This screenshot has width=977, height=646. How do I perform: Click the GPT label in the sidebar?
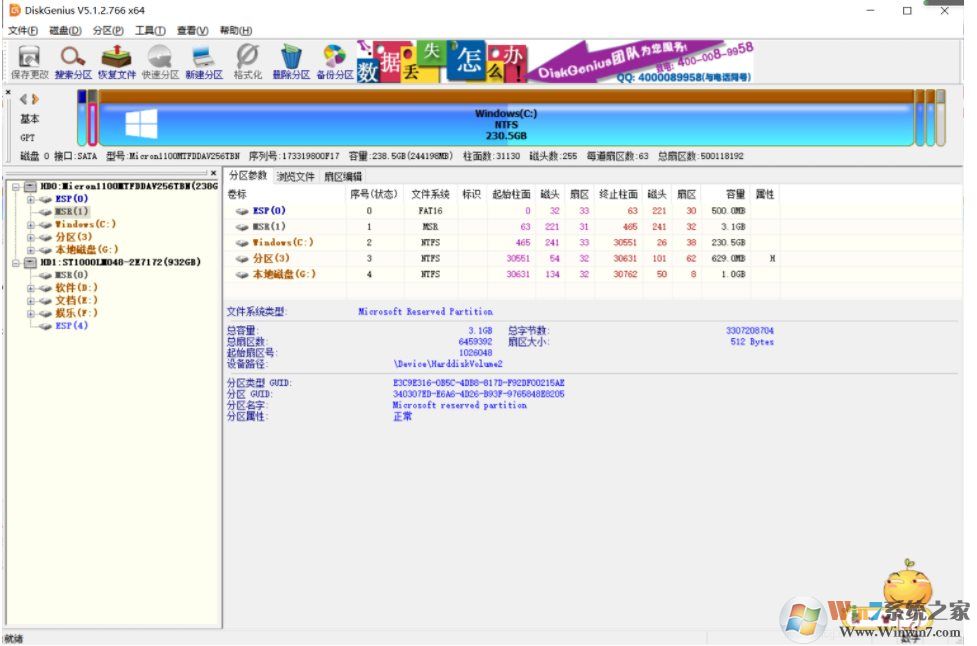pyautogui.click(x=27, y=137)
